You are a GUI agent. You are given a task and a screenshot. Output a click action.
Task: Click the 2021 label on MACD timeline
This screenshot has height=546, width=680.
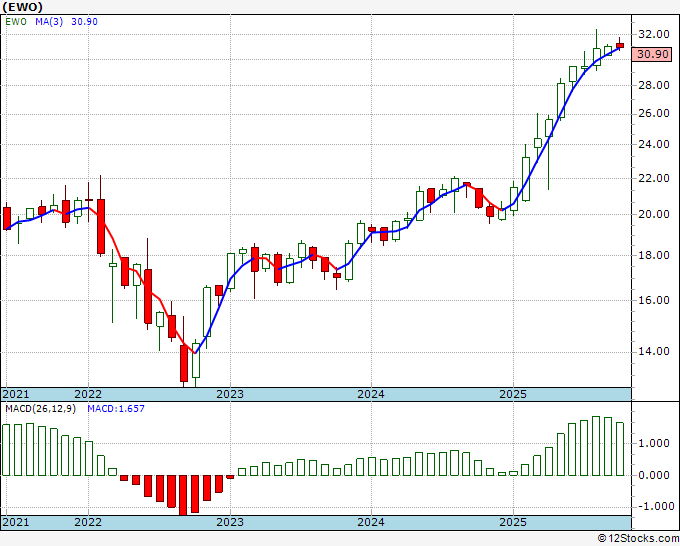pos(16,522)
